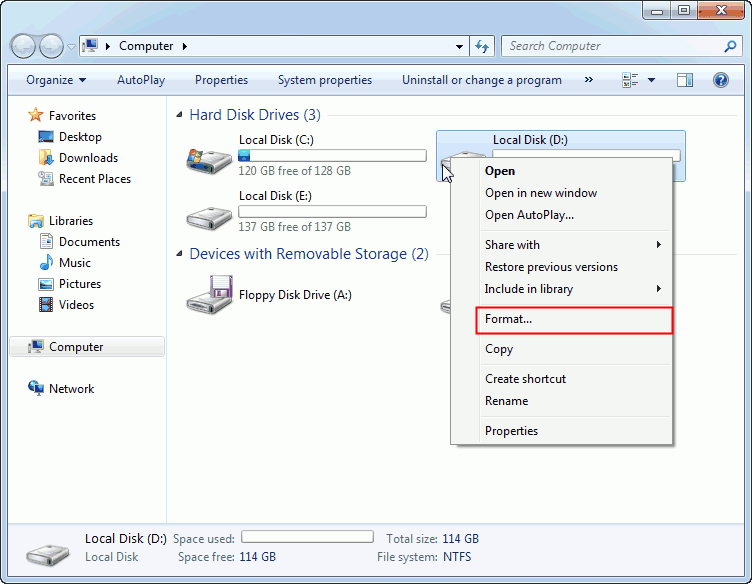Open the recent pages dropdown beside Forward

71,47
